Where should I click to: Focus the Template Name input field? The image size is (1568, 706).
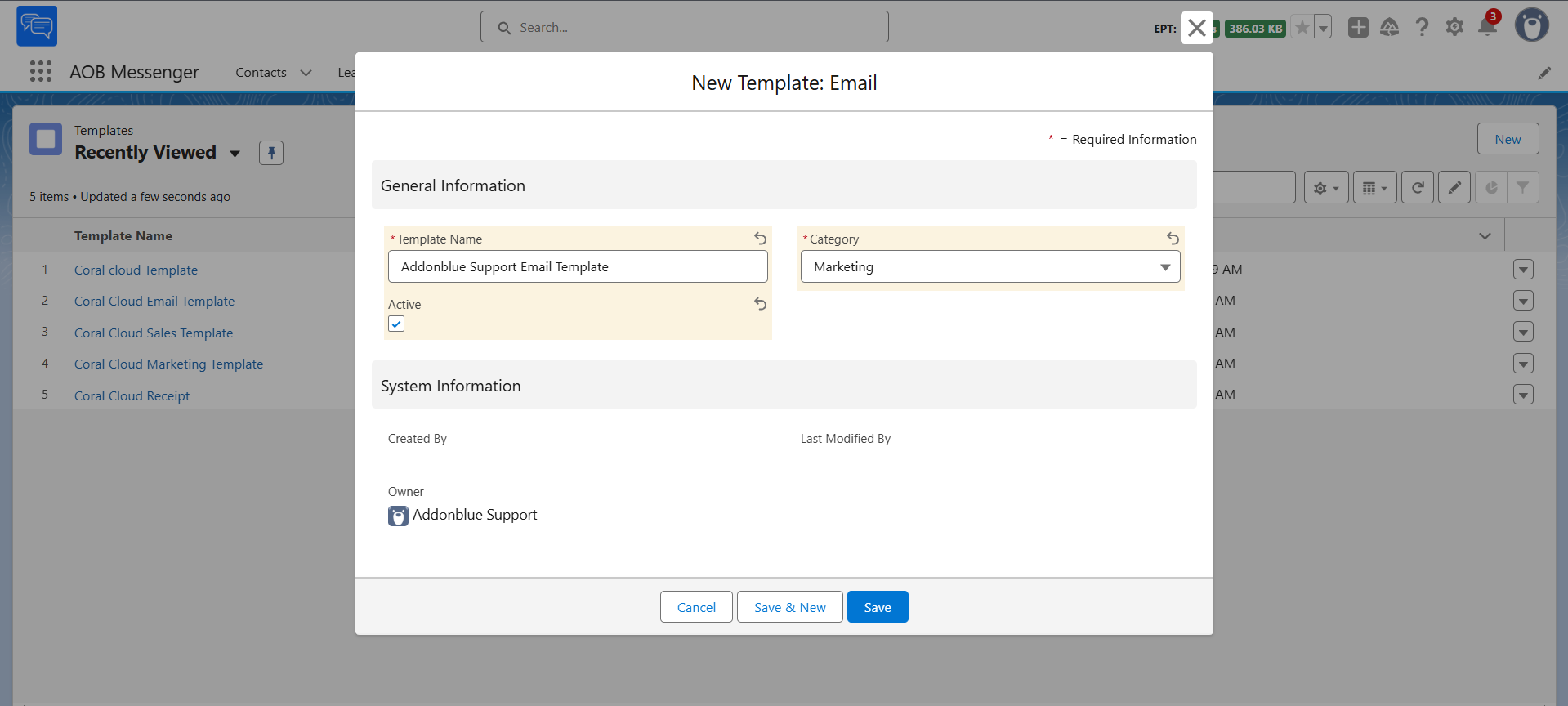[578, 266]
